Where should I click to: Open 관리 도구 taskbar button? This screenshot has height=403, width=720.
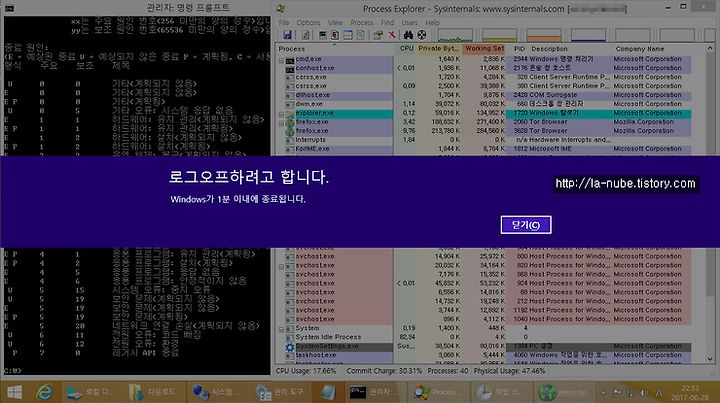(x=279, y=392)
